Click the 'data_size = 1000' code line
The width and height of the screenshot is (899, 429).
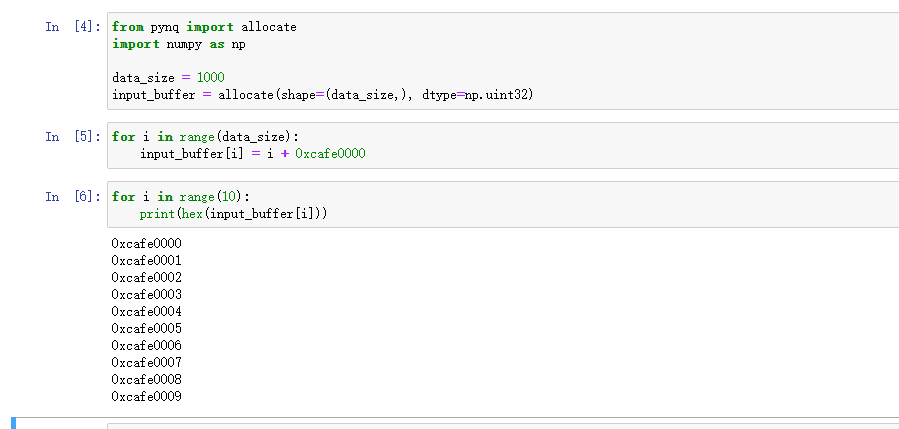click(x=168, y=78)
